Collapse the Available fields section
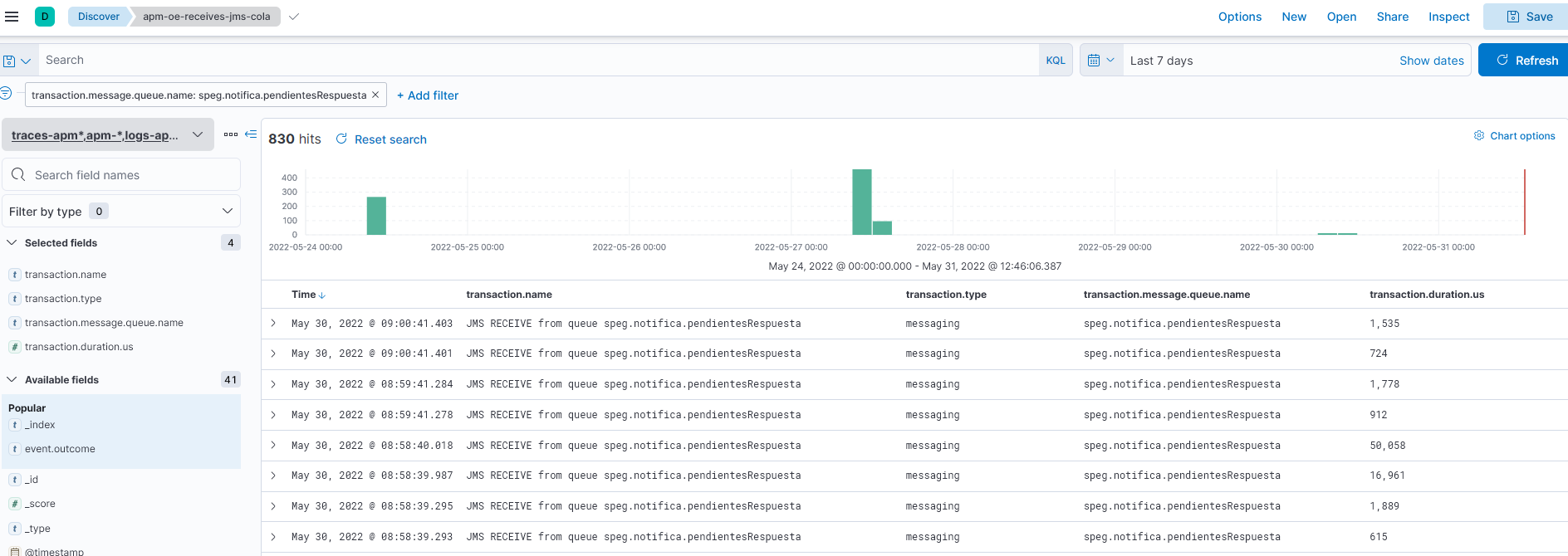This screenshot has height=556, width=1568. click(12, 379)
